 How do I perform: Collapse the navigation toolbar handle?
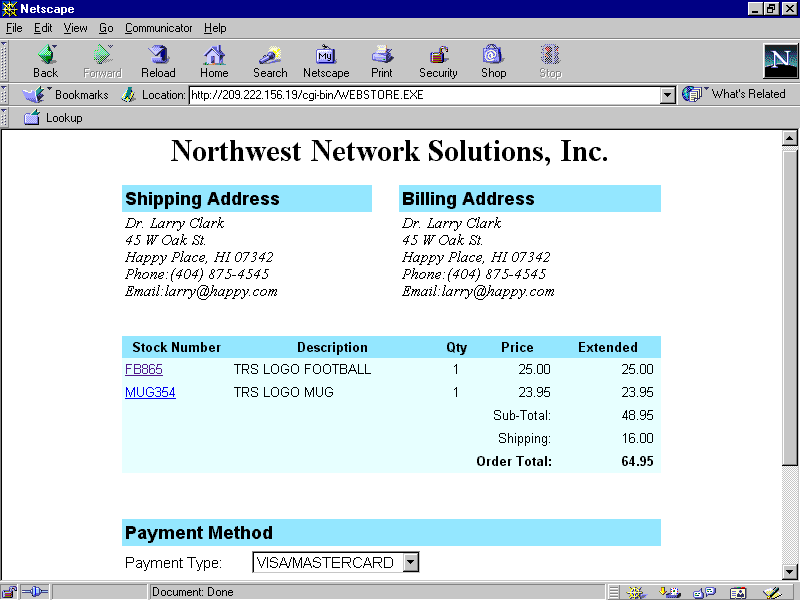4,61
